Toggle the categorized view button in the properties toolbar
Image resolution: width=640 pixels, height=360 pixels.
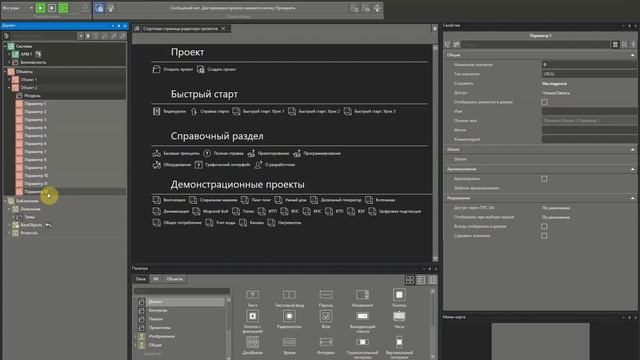[615, 44]
